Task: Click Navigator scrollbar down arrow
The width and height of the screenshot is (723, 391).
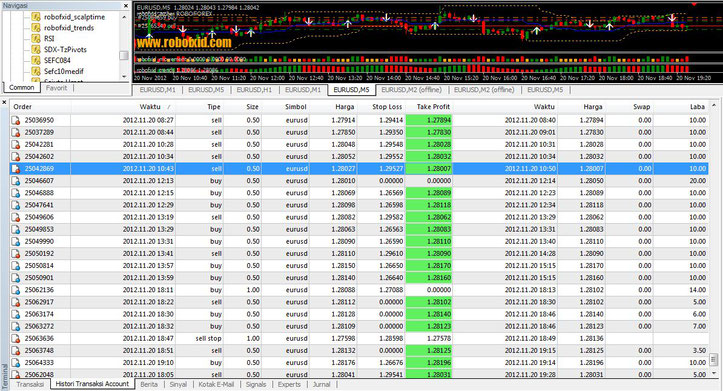Action: (124, 77)
